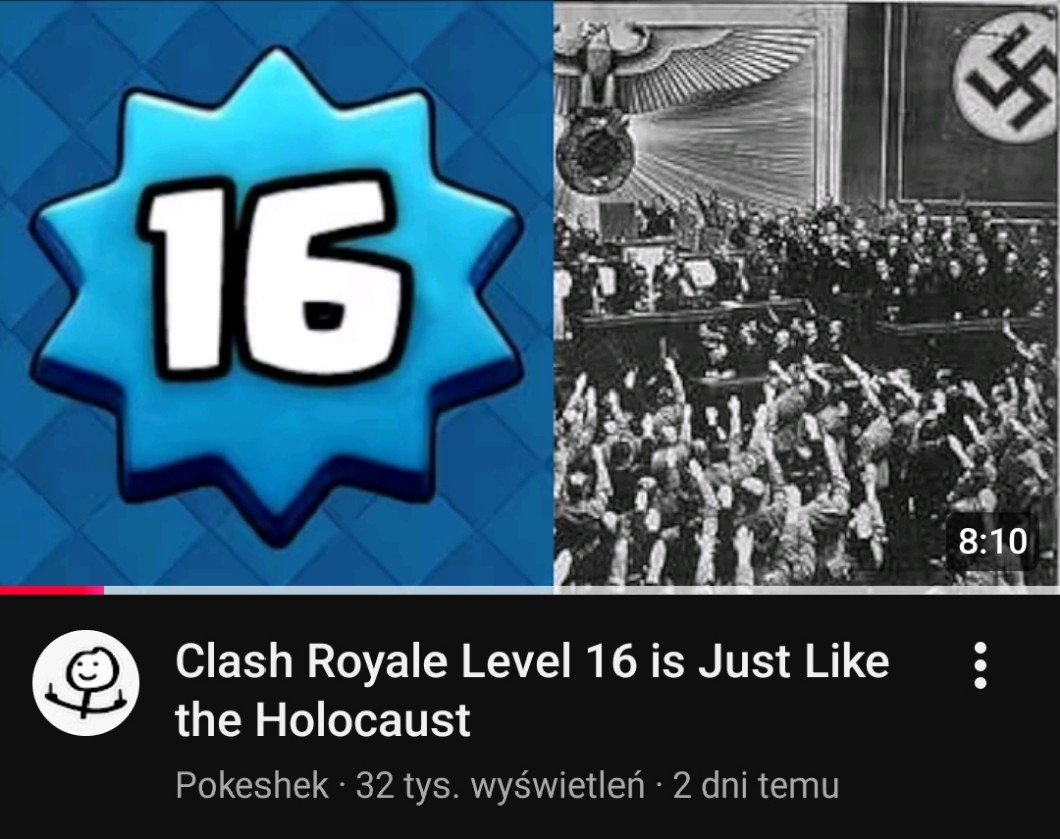Viewport: 1060px width, 839px height.
Task: Click the '2 dni temu' upload date
Action: coord(756,786)
